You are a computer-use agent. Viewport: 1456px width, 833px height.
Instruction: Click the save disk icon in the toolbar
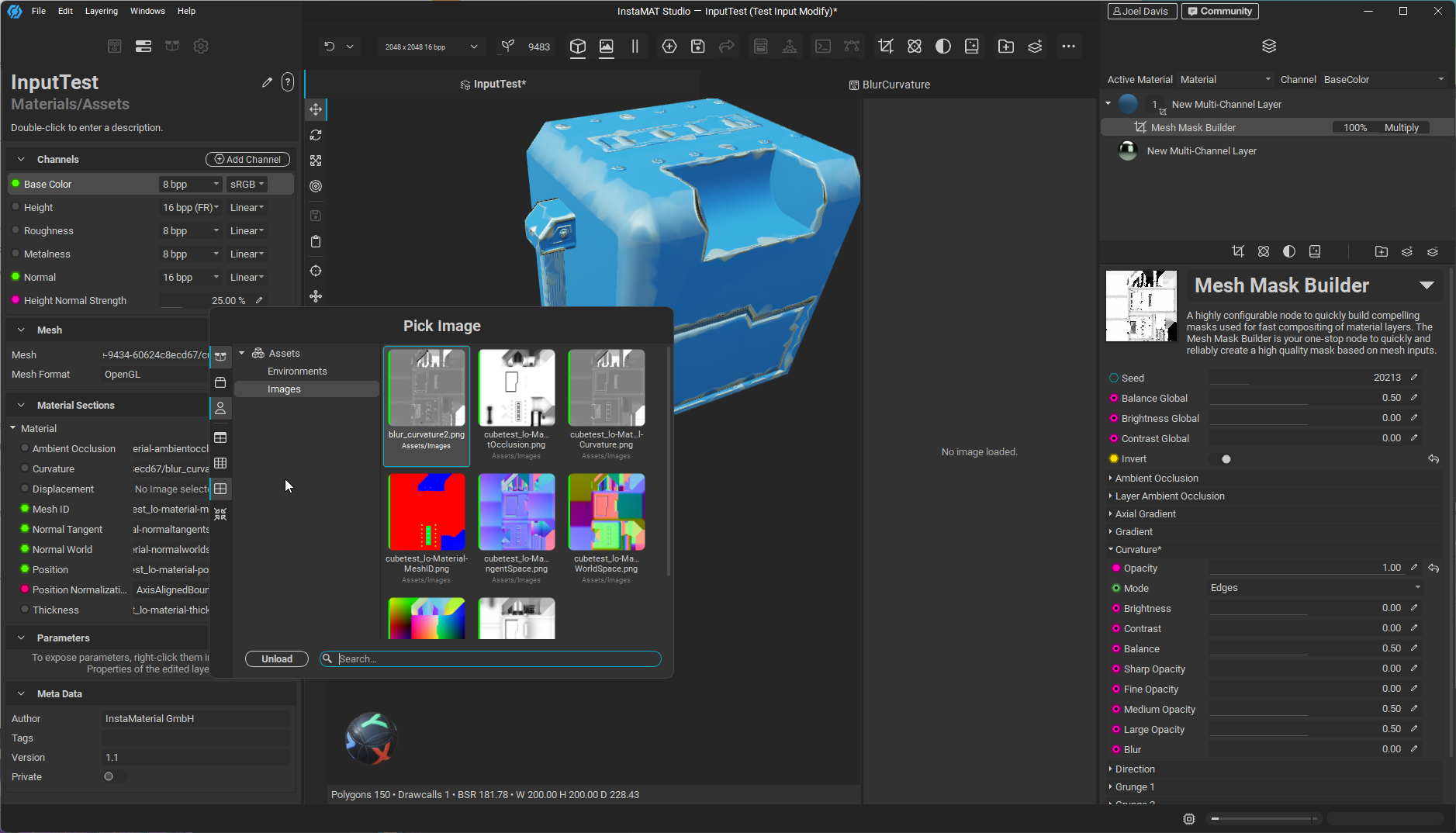click(697, 47)
